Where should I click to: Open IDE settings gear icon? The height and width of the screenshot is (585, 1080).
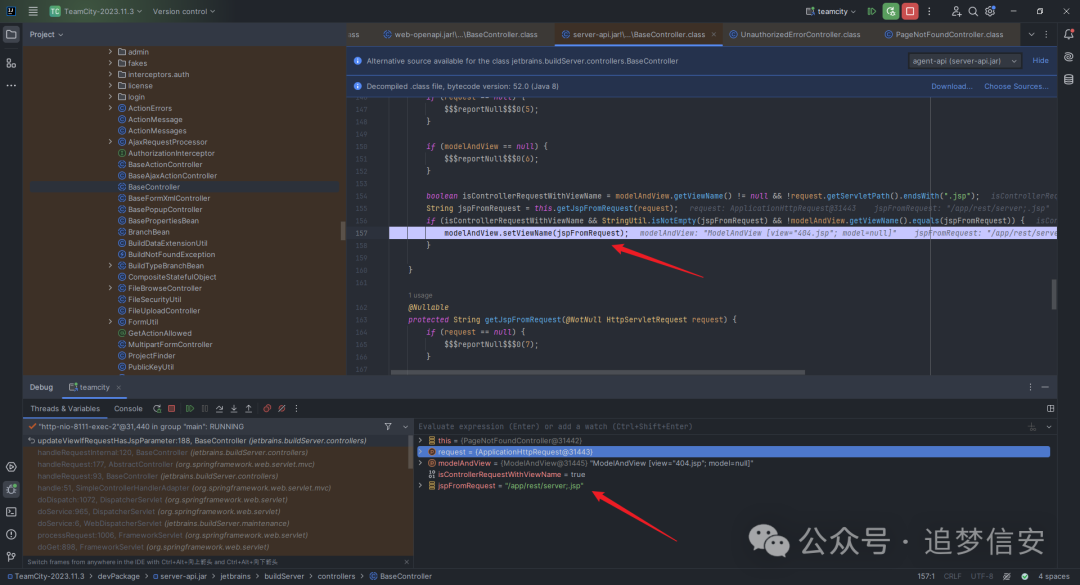coord(990,11)
